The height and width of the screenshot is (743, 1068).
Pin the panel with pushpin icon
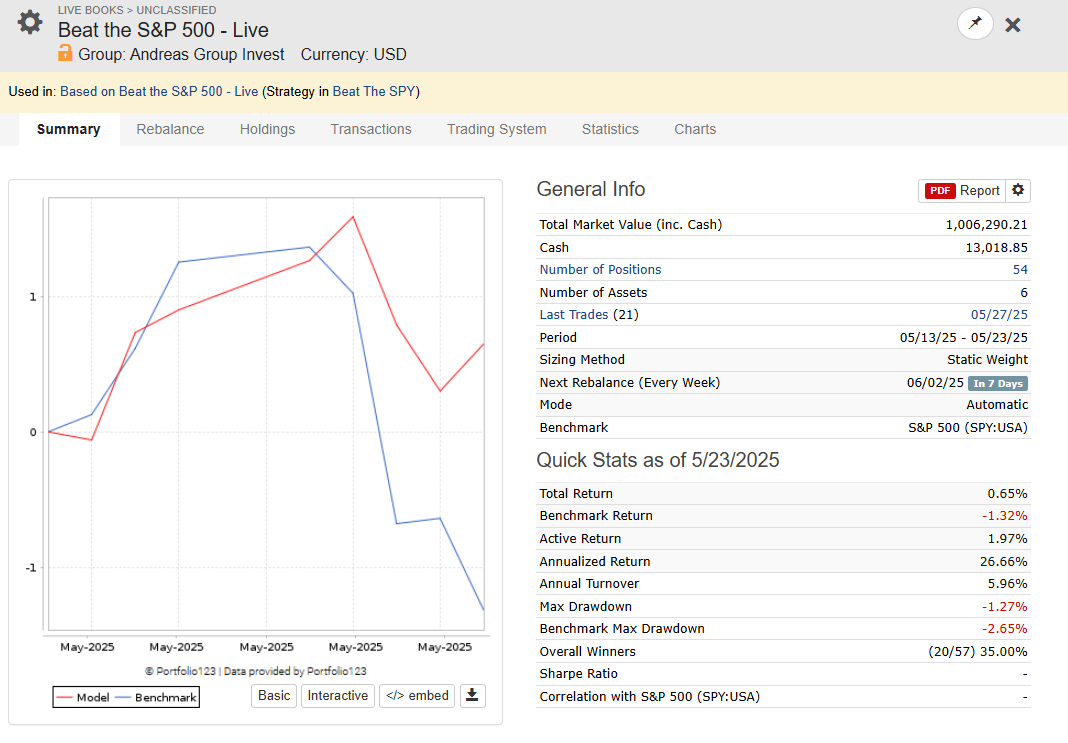975,24
